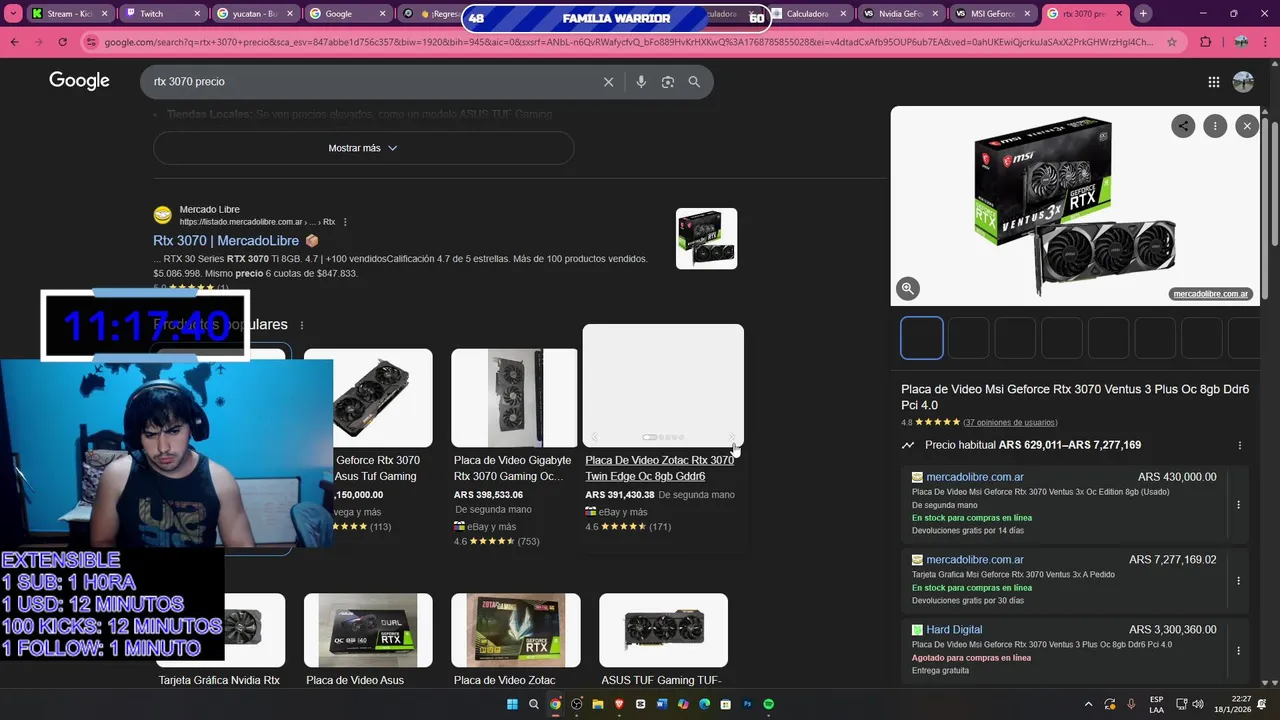Open OBS Studio from taskbar
This screenshot has width=1280, height=720.
[577, 704]
